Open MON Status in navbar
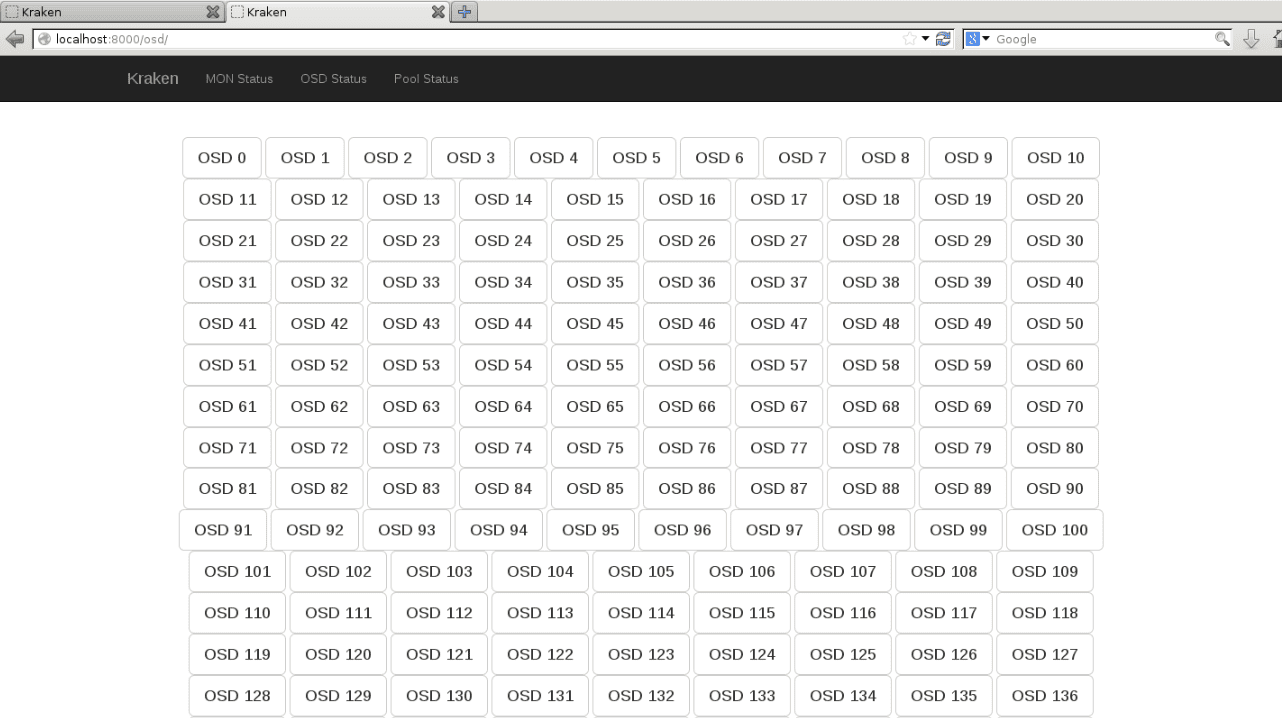The width and height of the screenshot is (1282, 718). [238, 79]
